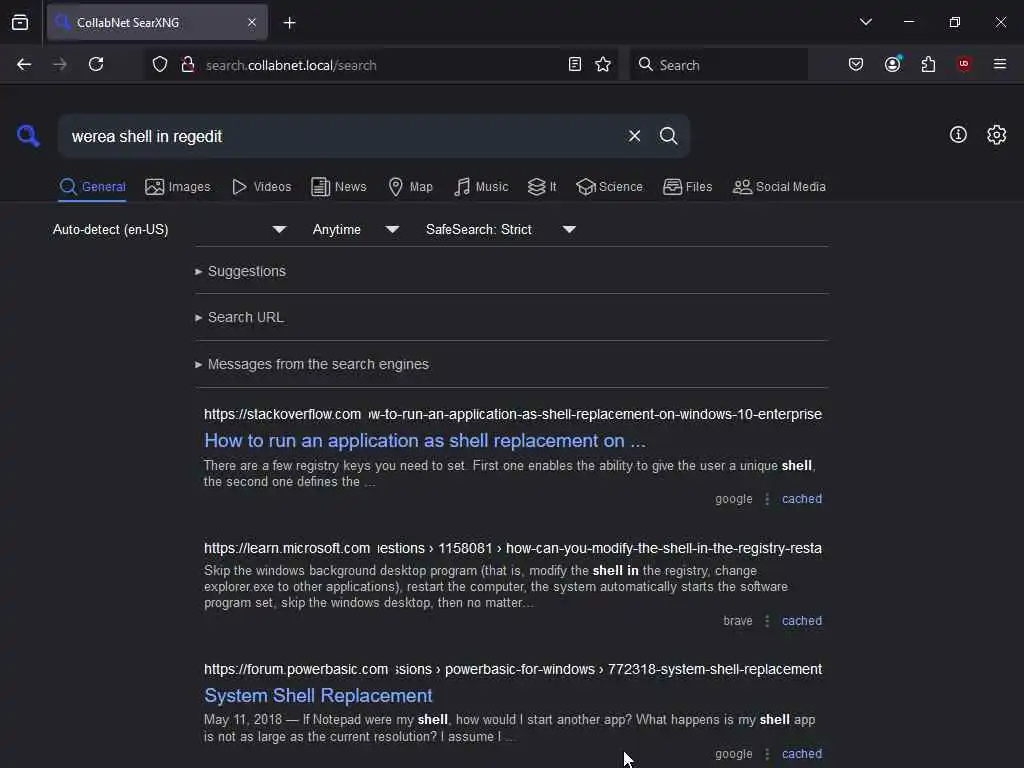Switch to Music category
This screenshot has height=768, width=1024.
481,187
